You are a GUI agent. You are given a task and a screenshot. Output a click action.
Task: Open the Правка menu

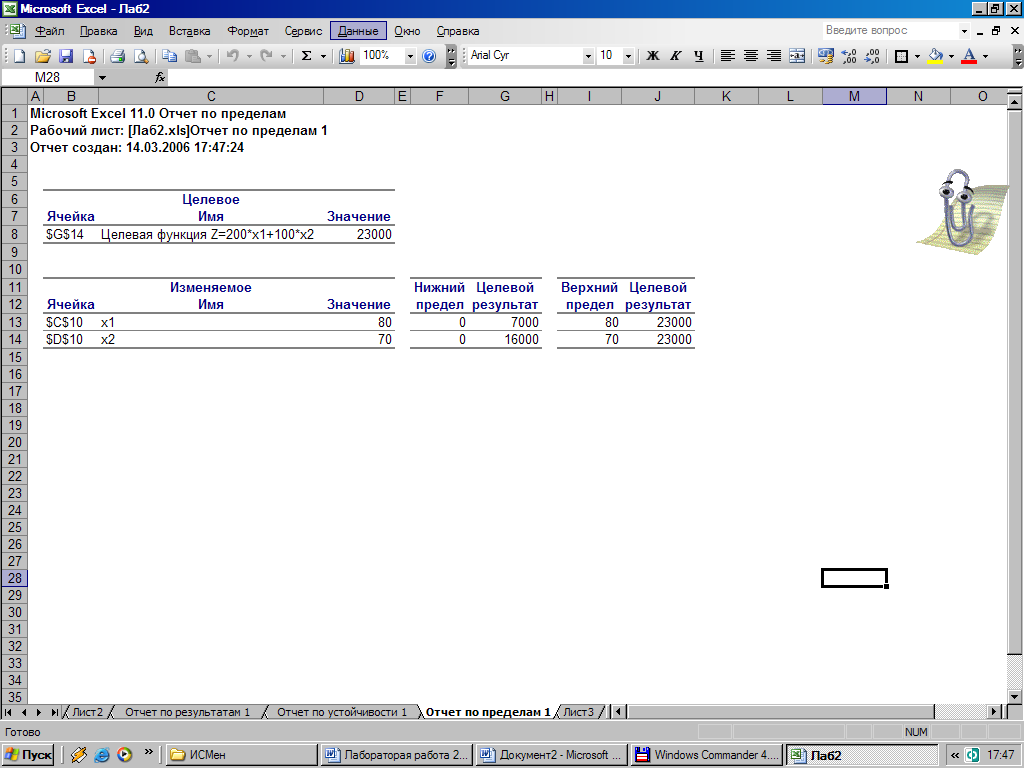(99, 31)
